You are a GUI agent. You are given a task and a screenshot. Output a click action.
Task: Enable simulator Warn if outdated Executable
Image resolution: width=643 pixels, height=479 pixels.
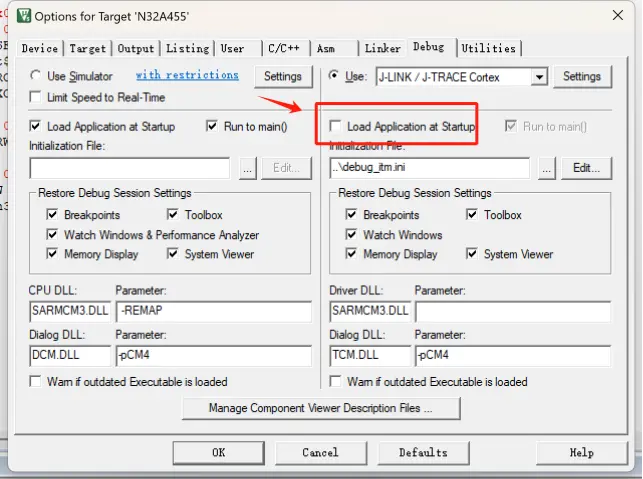pyautogui.click(x=36, y=381)
